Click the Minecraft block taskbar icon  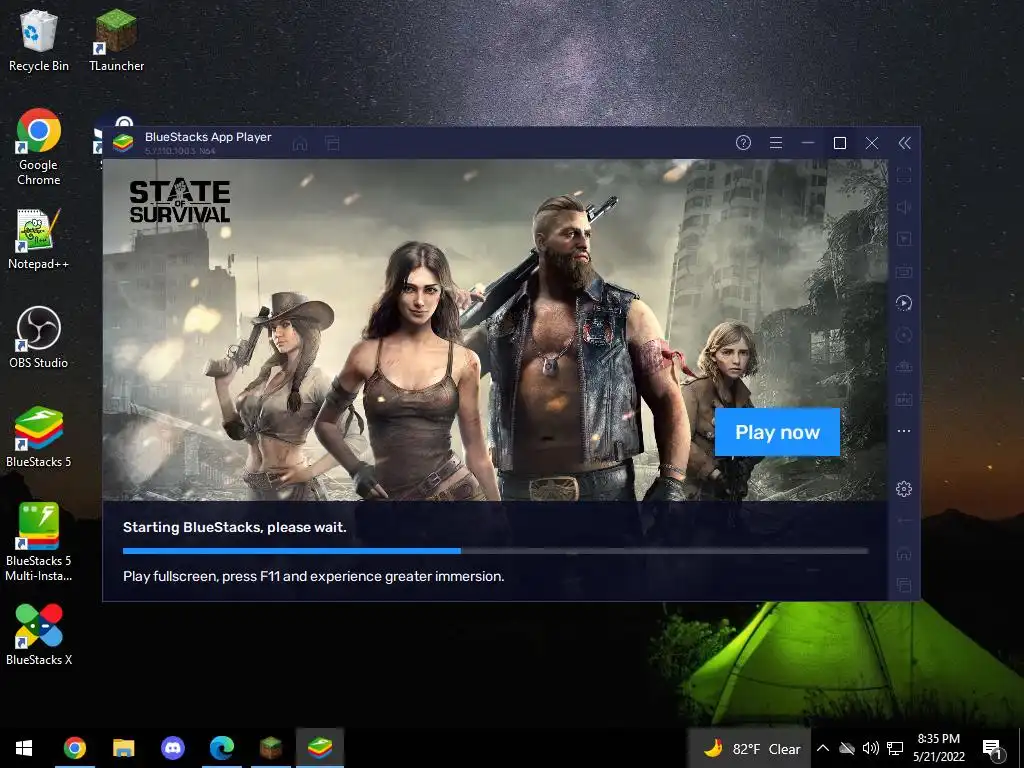(271, 748)
